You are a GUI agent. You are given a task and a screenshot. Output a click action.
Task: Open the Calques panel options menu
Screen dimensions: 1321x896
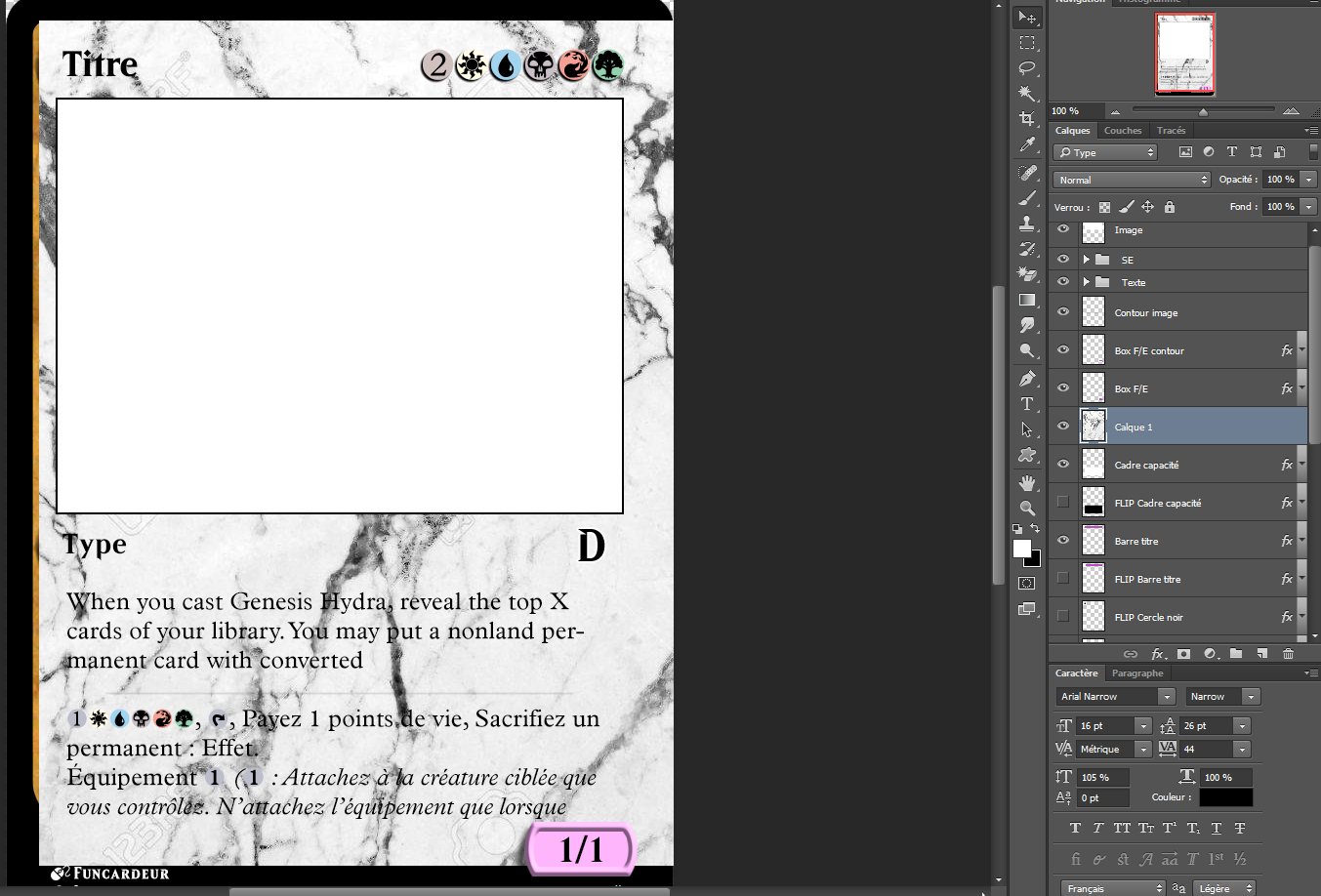click(x=1311, y=131)
